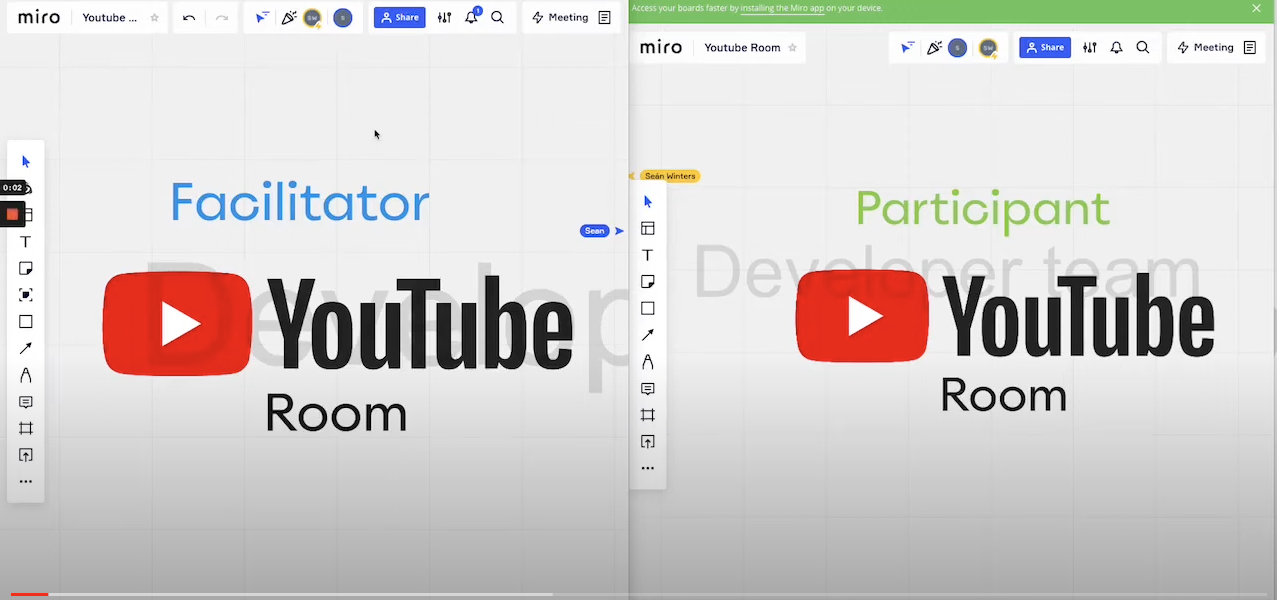Select the Sticky note tool on Participant toolbar
The image size is (1277, 600).
[648, 282]
